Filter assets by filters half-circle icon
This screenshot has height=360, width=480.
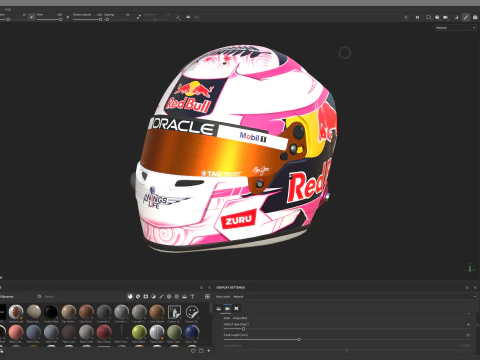click(x=153, y=296)
